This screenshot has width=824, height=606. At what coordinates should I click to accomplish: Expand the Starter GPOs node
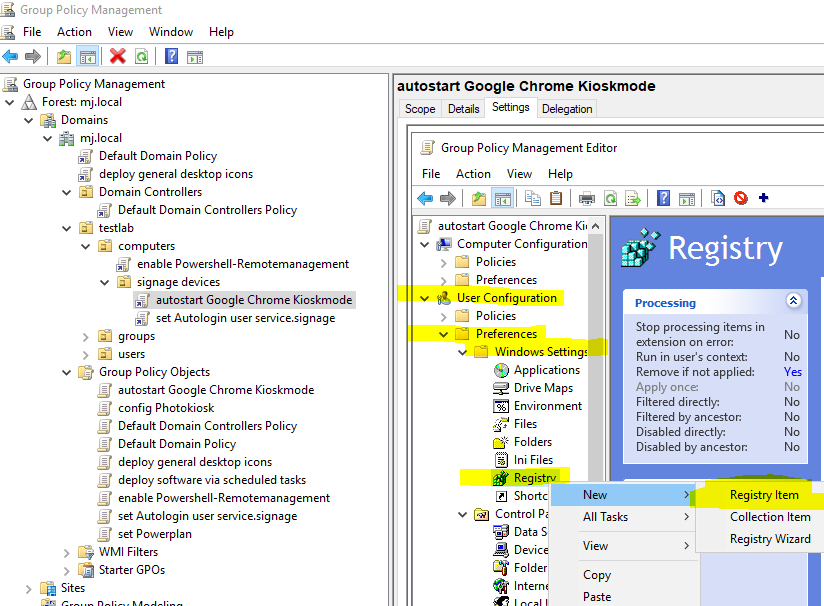[x=67, y=571]
